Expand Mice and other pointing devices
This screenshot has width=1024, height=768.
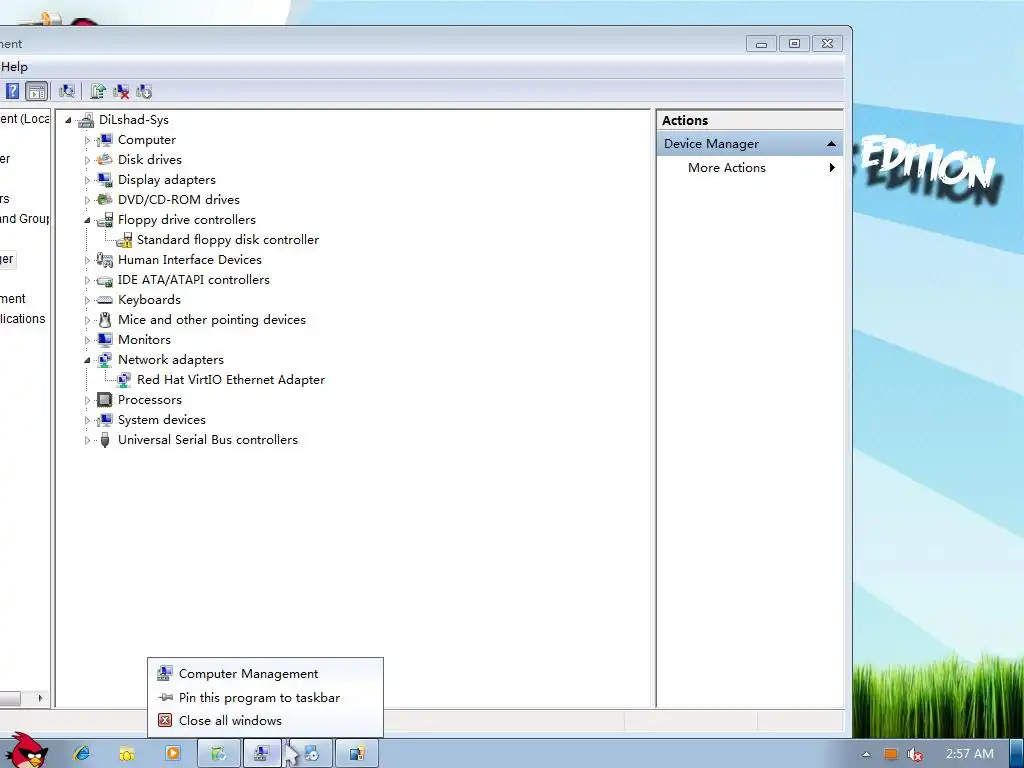pyautogui.click(x=87, y=320)
